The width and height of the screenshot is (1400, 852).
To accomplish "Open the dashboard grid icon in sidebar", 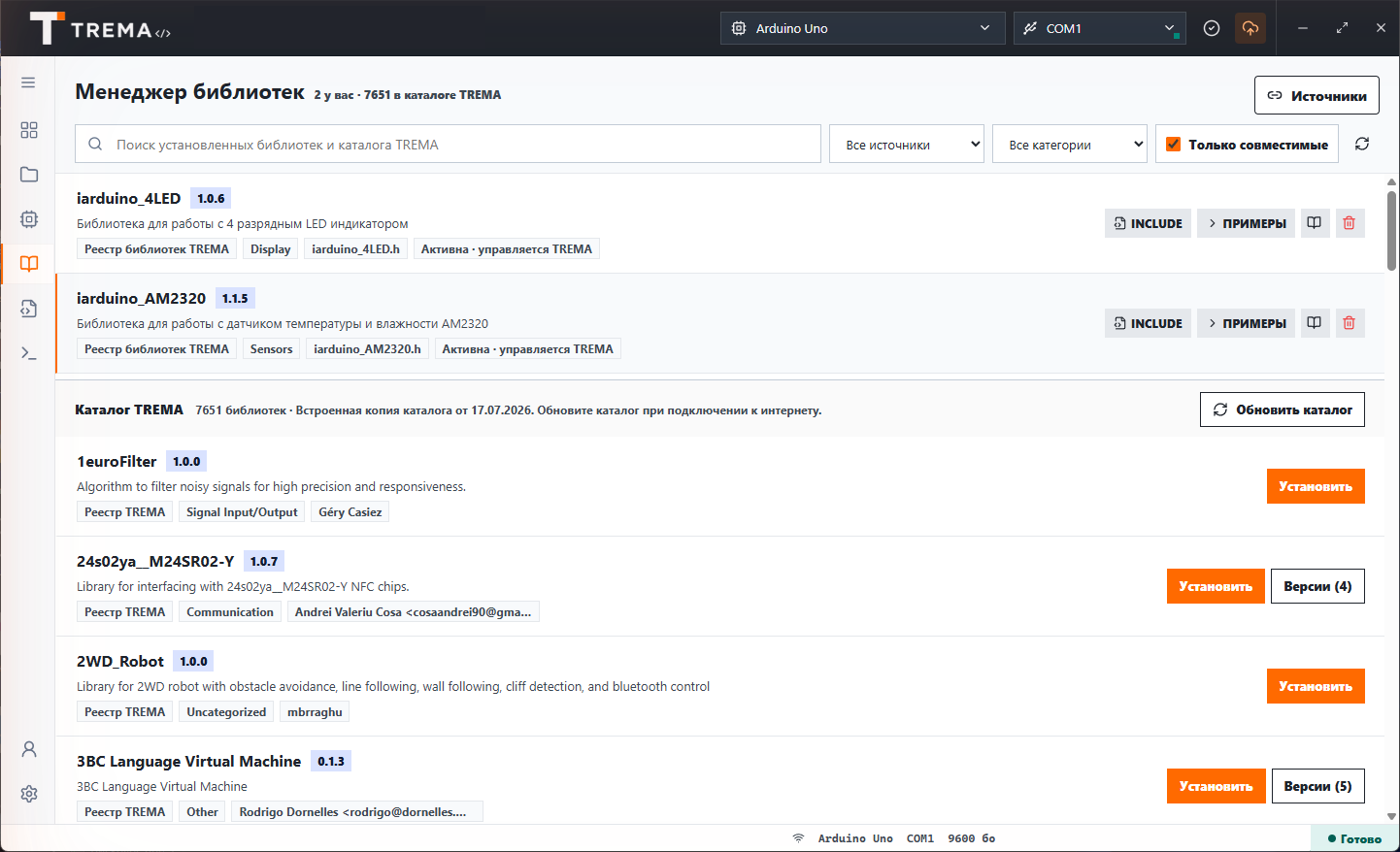I will point(29,130).
